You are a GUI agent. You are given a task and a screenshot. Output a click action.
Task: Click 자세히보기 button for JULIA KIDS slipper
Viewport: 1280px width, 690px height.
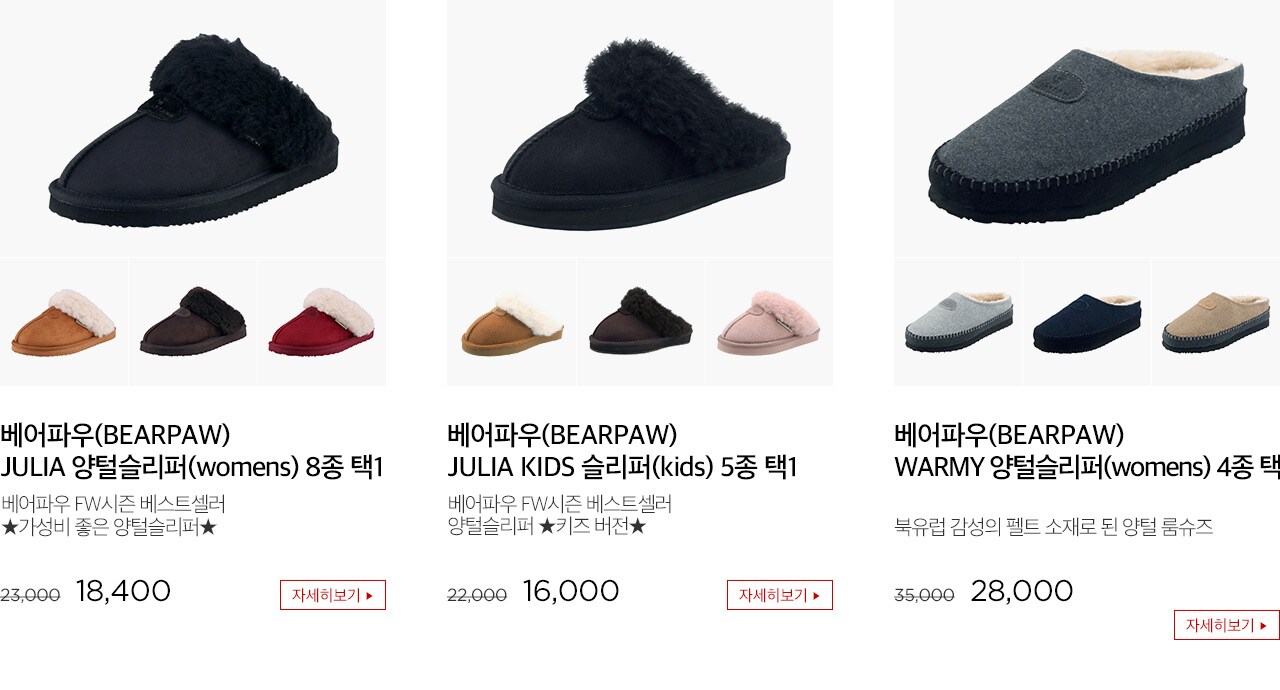tap(780, 595)
